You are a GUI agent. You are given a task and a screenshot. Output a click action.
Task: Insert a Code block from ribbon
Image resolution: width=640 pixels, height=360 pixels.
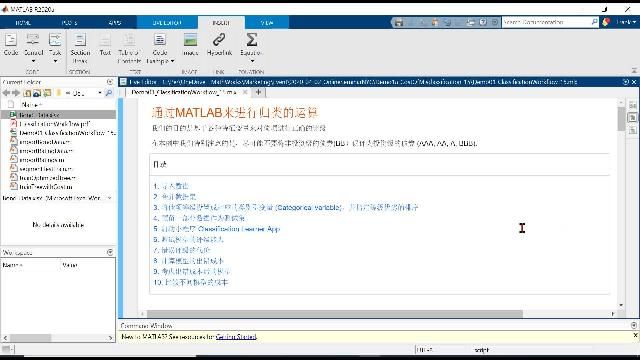coord(11,44)
